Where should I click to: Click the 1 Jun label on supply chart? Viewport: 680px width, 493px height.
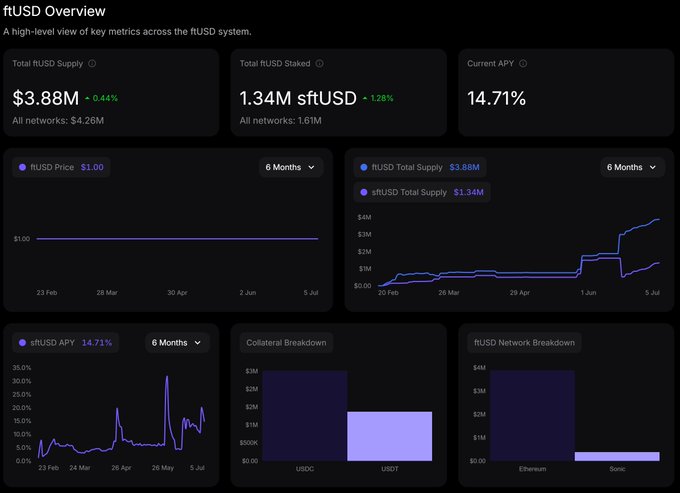[588, 293]
